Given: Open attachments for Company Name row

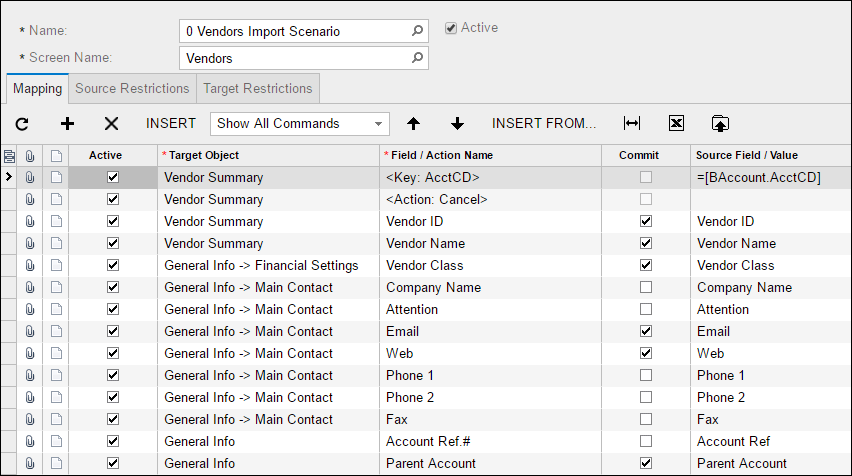Looking at the screenshot, I should pyautogui.click(x=30, y=287).
